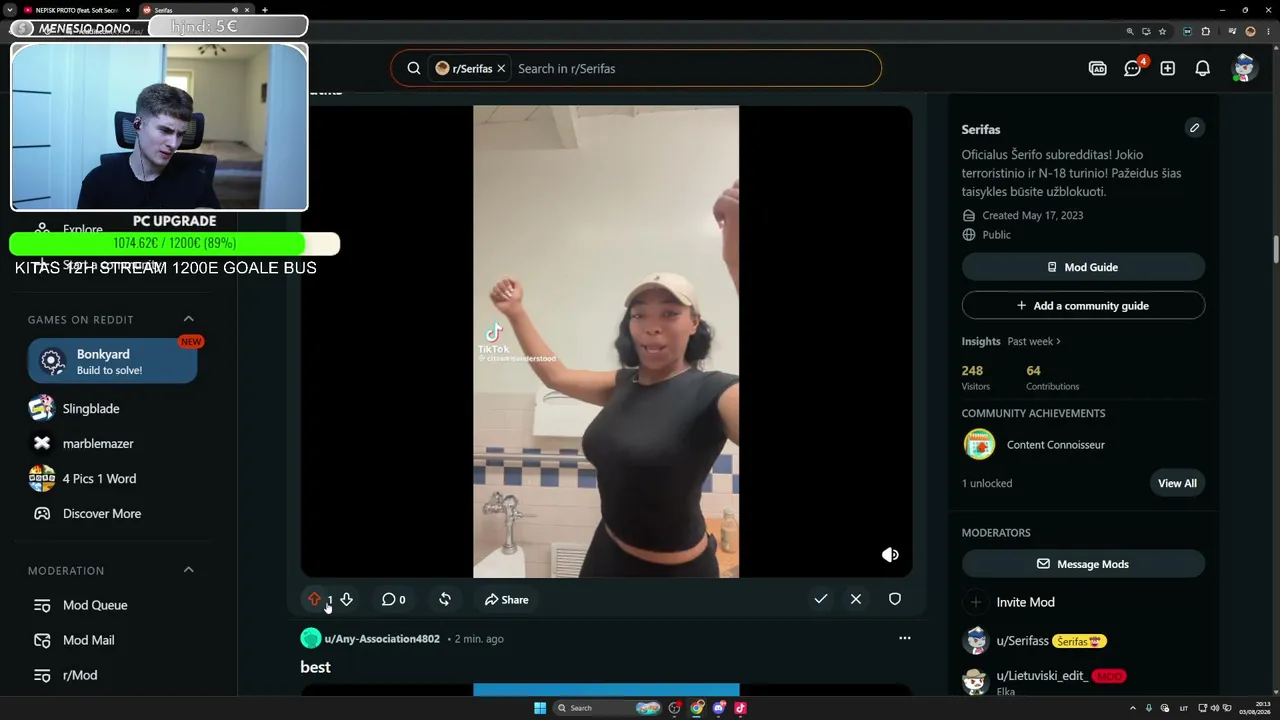Open a new browser tab
1280x720 pixels.
(265, 10)
